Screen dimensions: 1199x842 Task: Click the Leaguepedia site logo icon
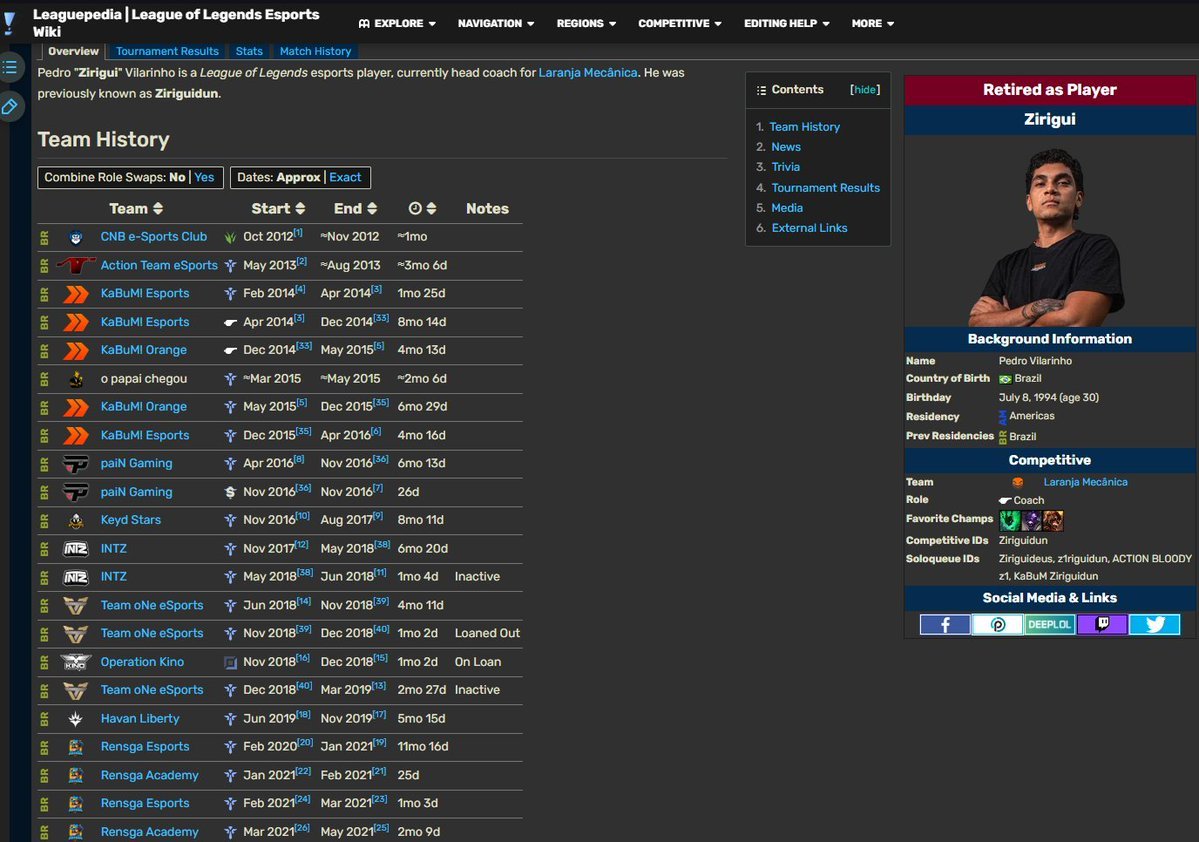click(x=9, y=24)
